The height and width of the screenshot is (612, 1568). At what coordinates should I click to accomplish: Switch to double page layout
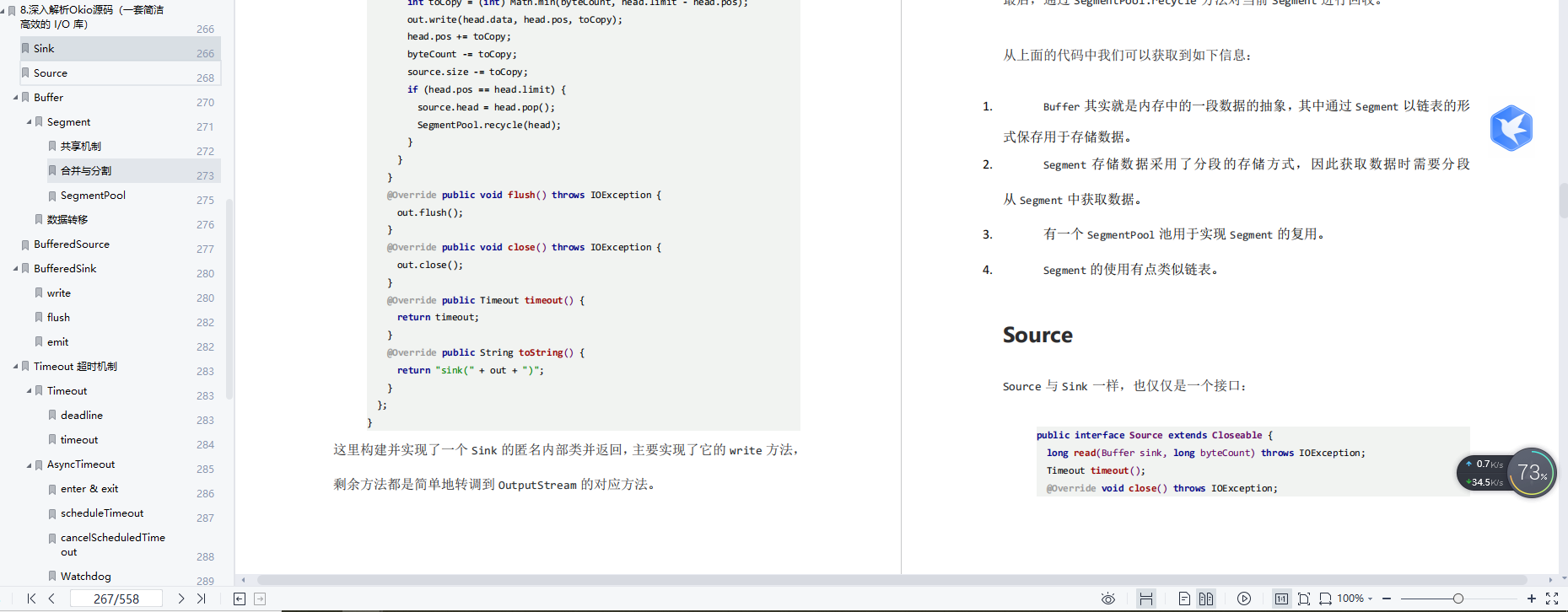pyautogui.click(x=1206, y=599)
